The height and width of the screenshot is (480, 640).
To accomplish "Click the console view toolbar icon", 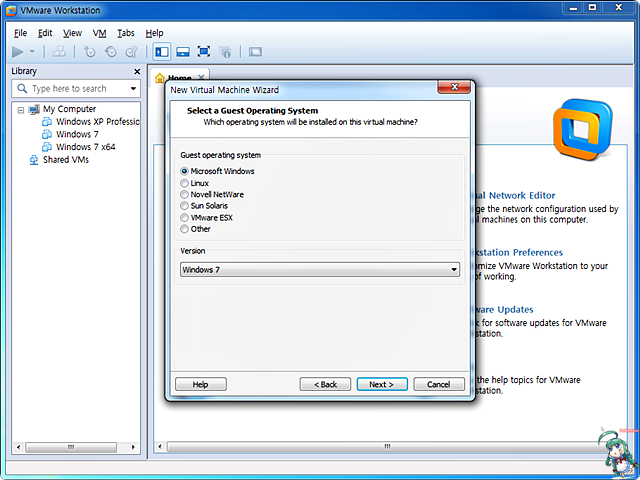I will coord(256,52).
